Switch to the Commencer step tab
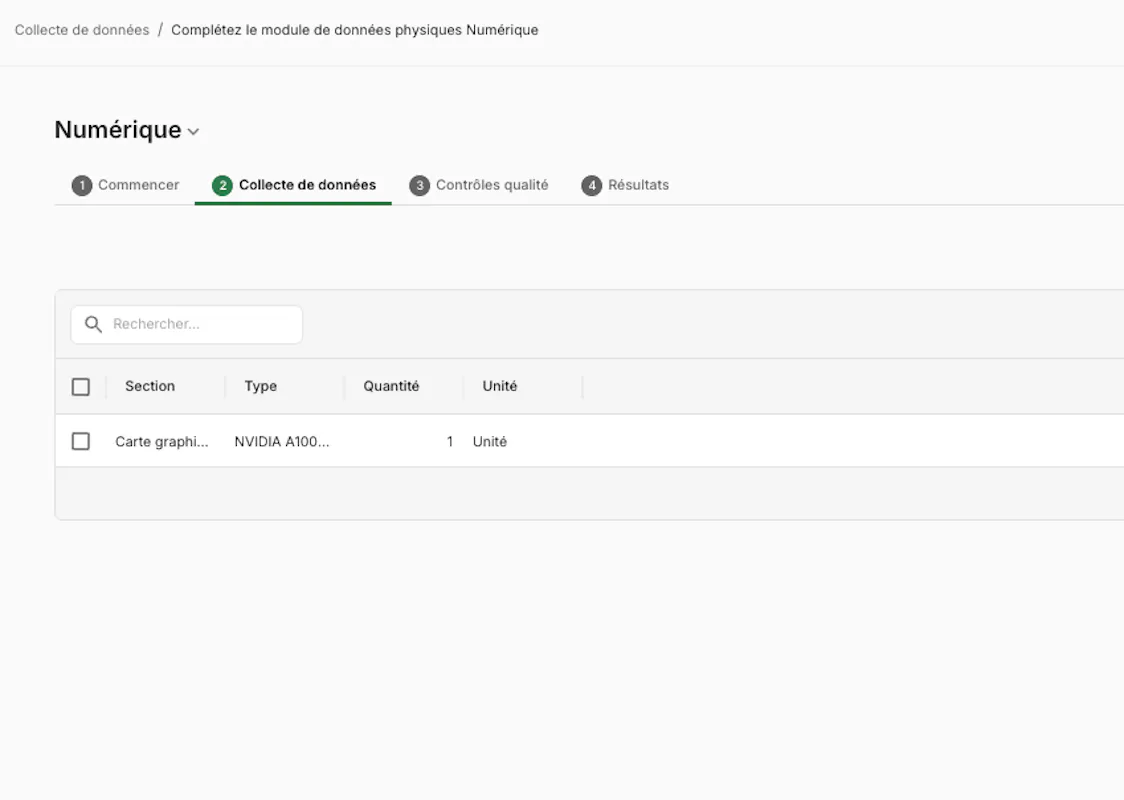 click(125, 185)
